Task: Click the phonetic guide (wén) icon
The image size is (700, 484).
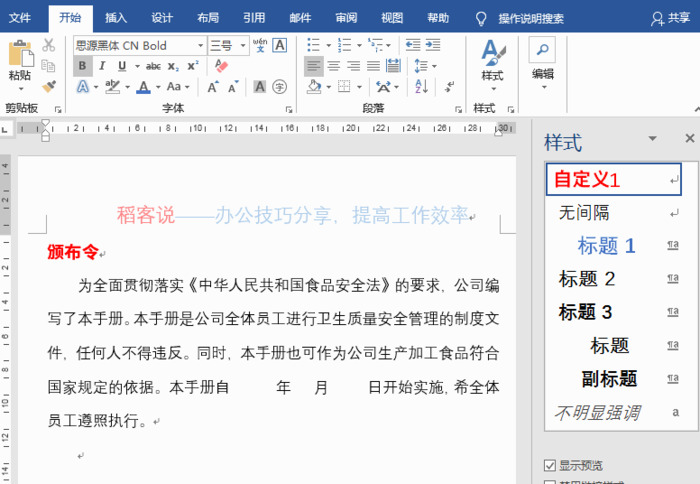Action: pyautogui.click(x=260, y=46)
